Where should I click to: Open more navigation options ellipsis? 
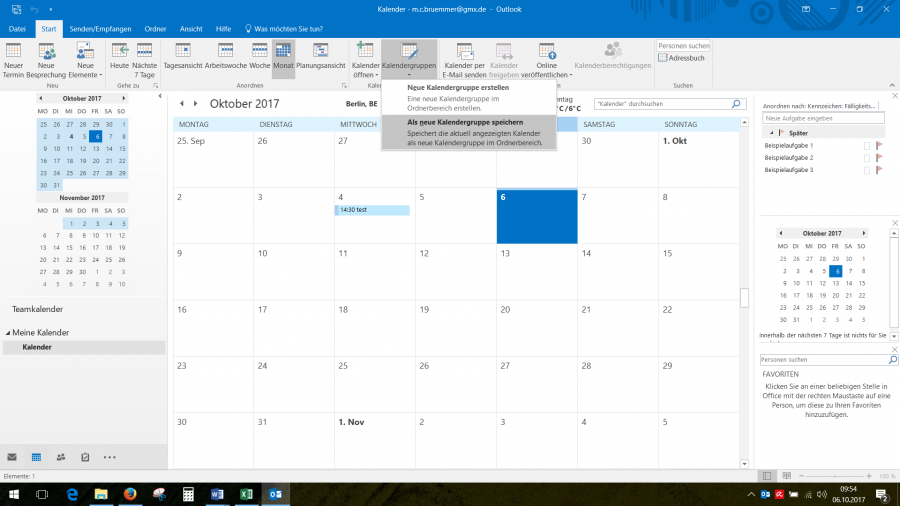point(110,457)
